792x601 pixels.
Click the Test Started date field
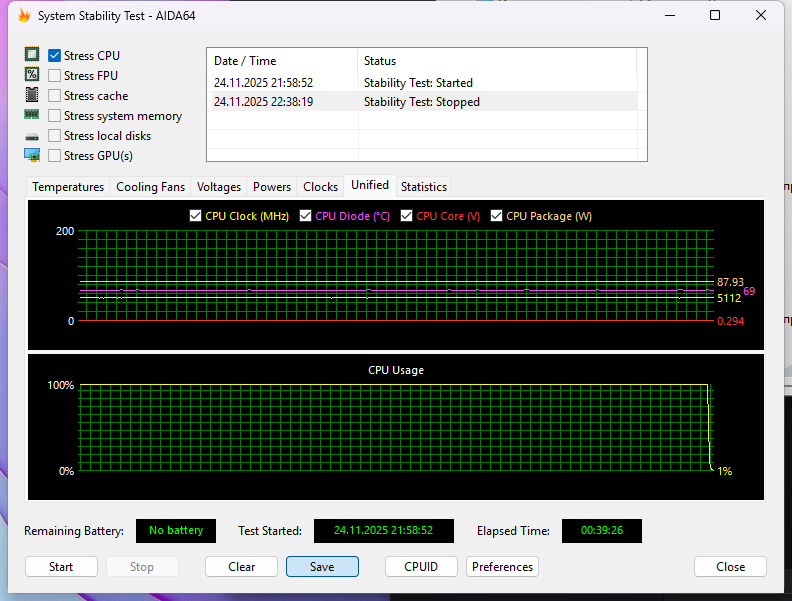[x=384, y=531]
